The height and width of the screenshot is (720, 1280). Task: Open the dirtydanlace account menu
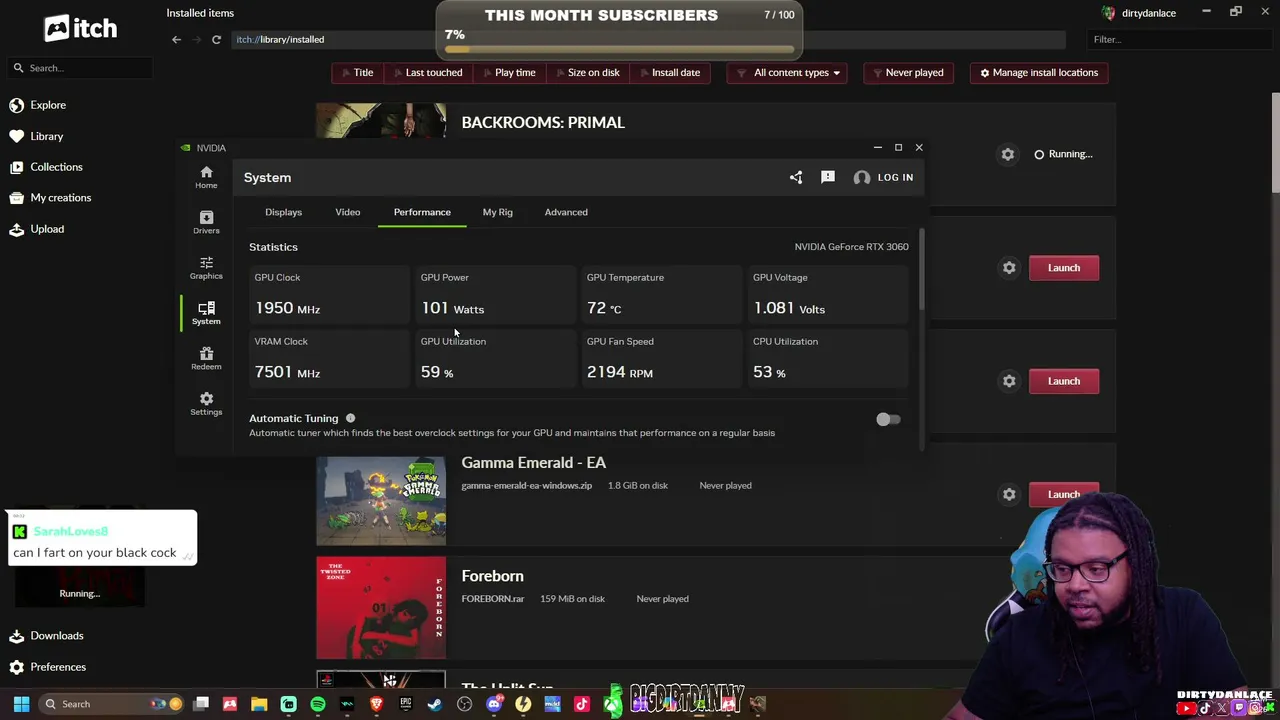click(x=1139, y=13)
